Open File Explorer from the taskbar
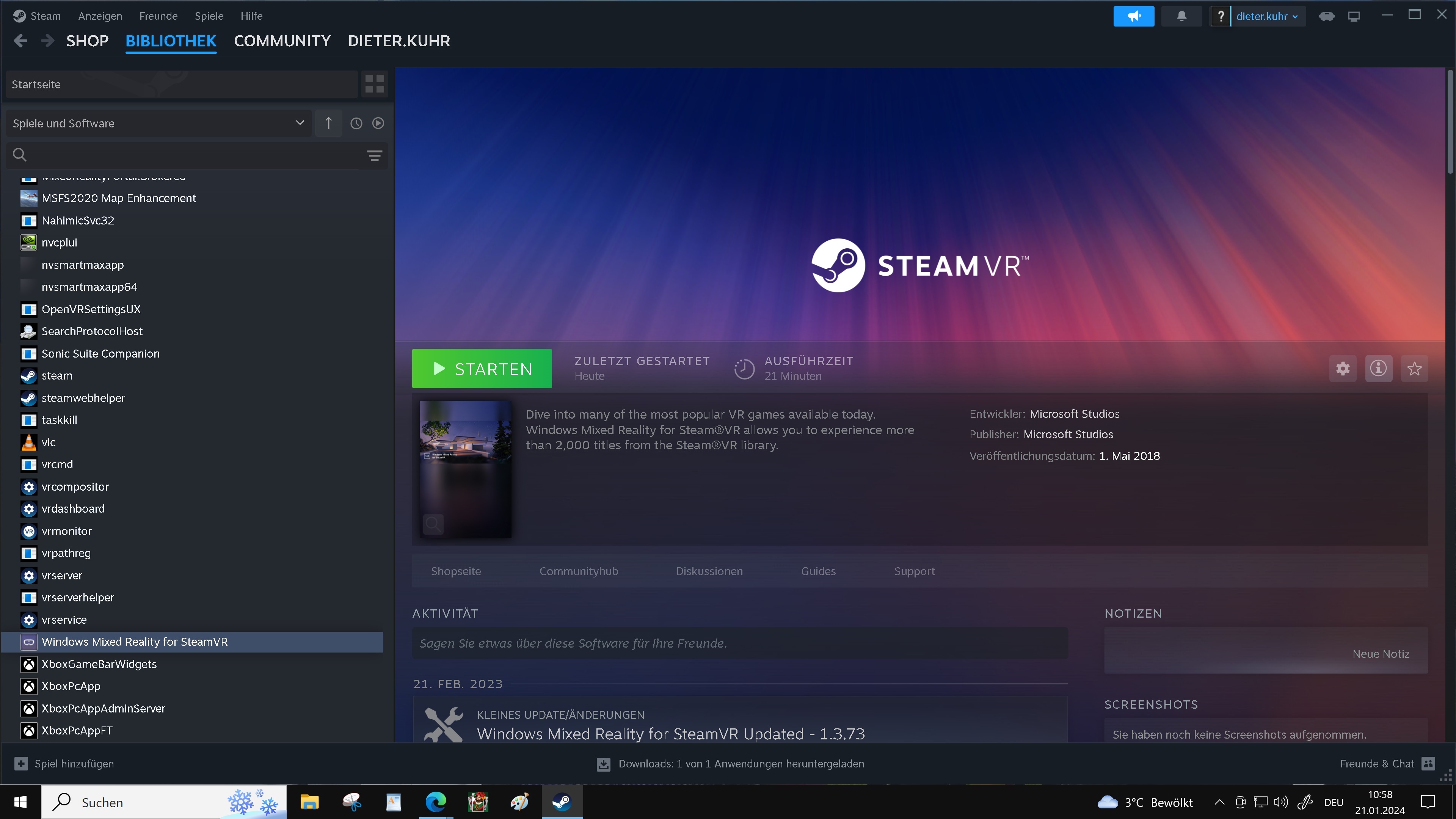This screenshot has width=1456, height=819. (x=309, y=802)
